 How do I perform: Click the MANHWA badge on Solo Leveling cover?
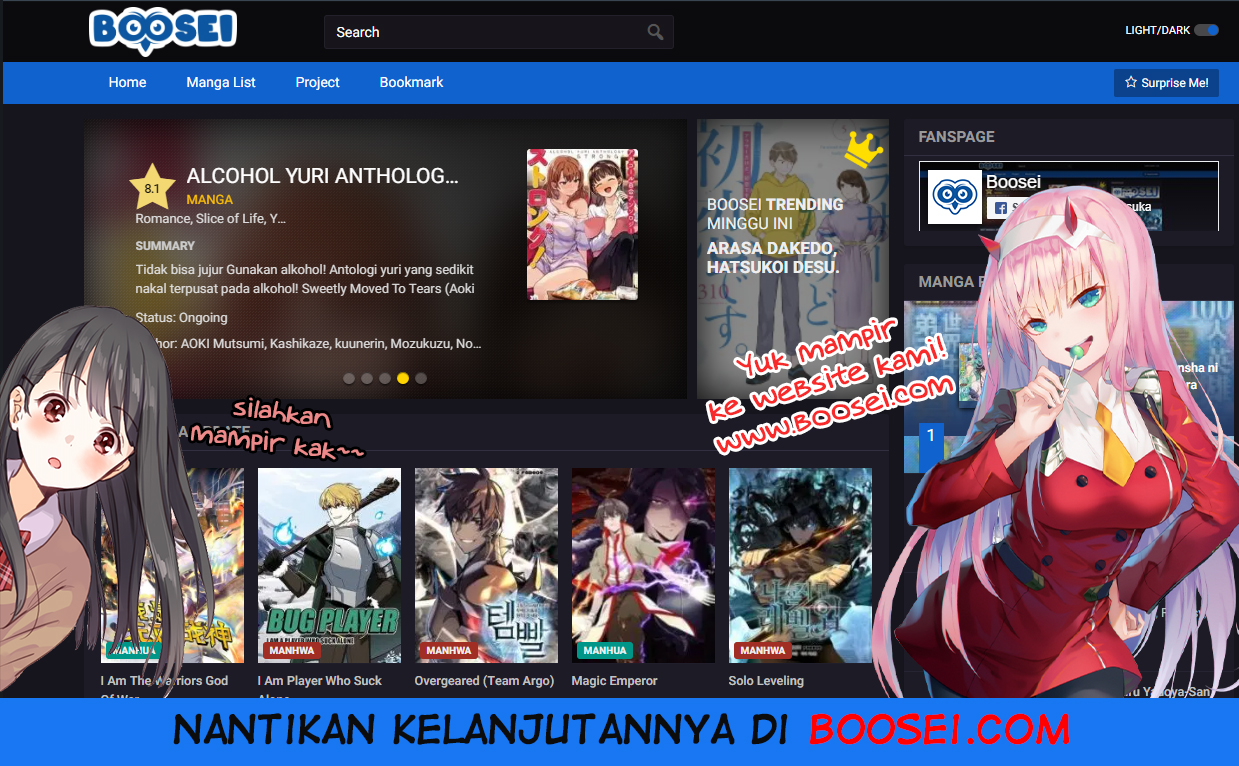pos(762,649)
